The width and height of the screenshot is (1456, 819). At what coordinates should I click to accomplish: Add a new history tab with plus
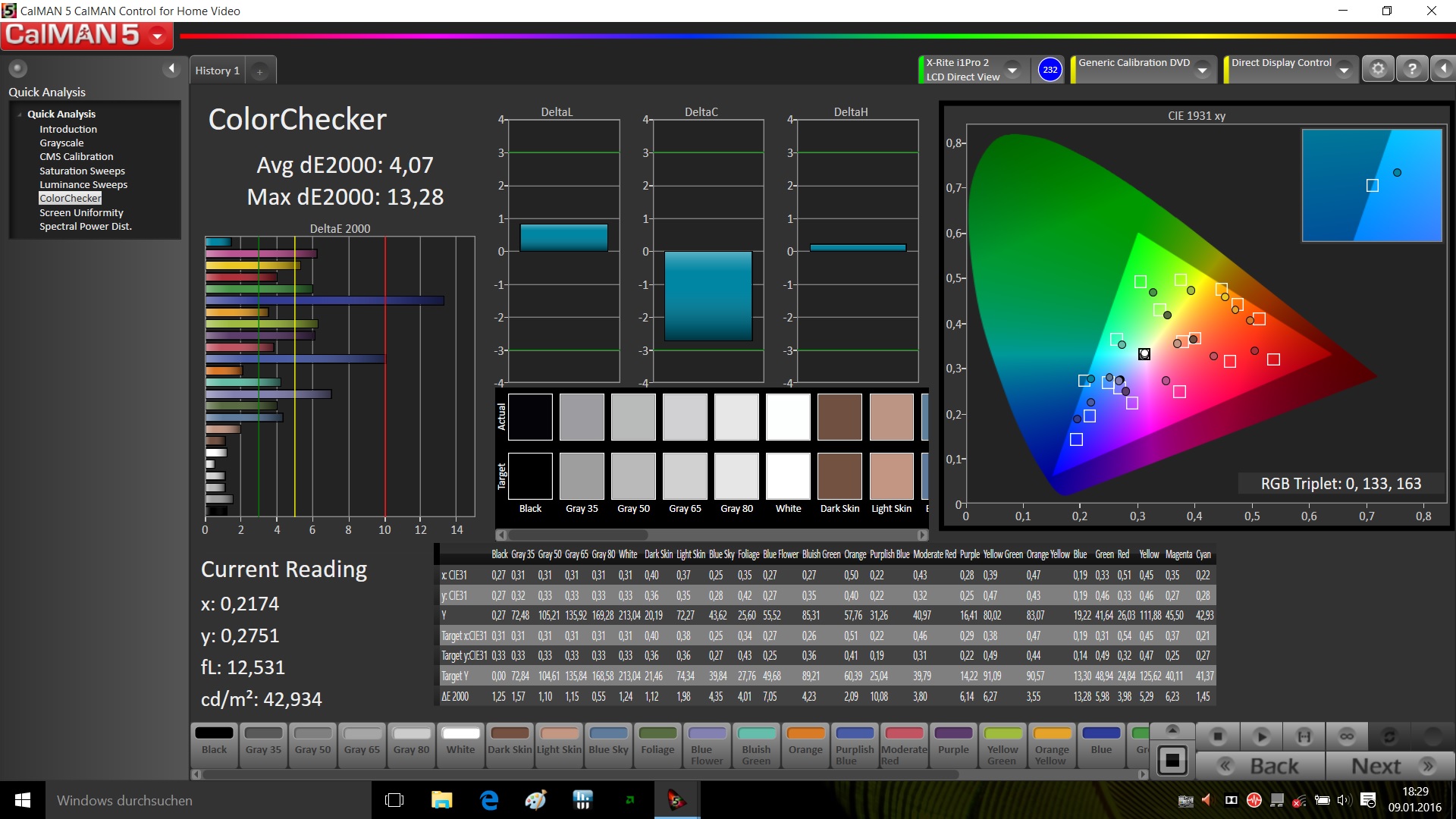click(x=259, y=71)
